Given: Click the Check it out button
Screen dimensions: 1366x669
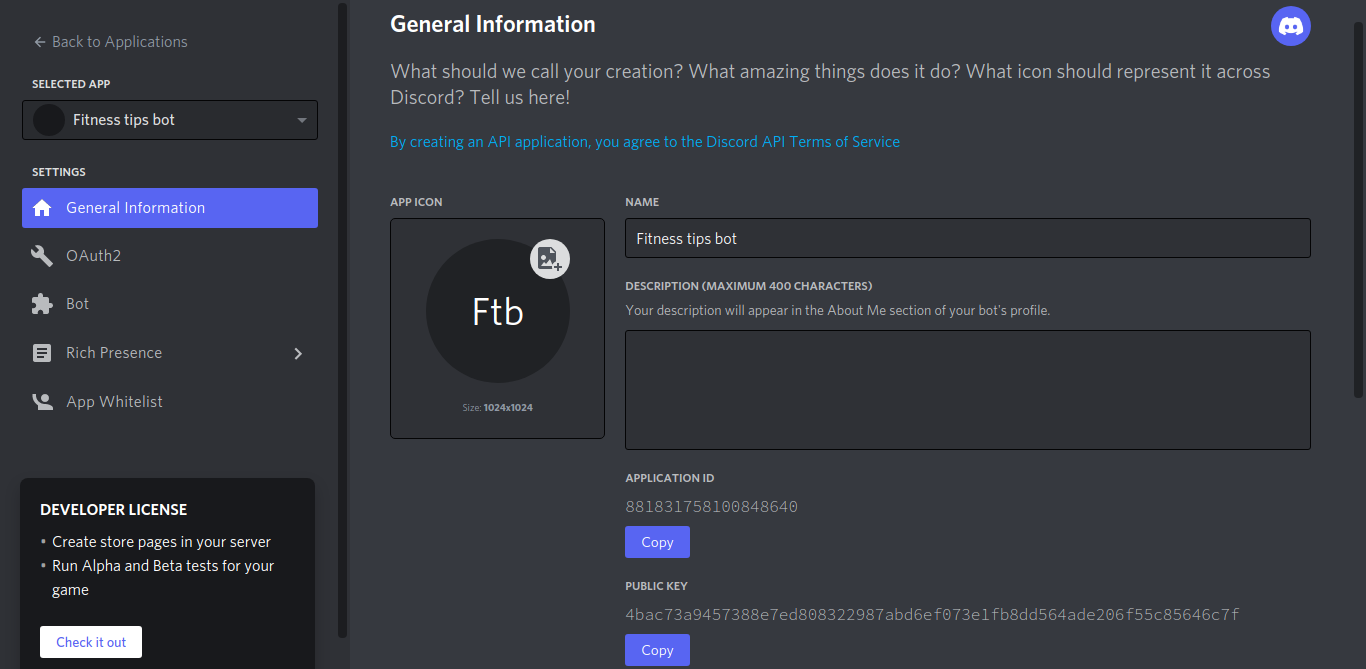Looking at the screenshot, I should point(91,642).
